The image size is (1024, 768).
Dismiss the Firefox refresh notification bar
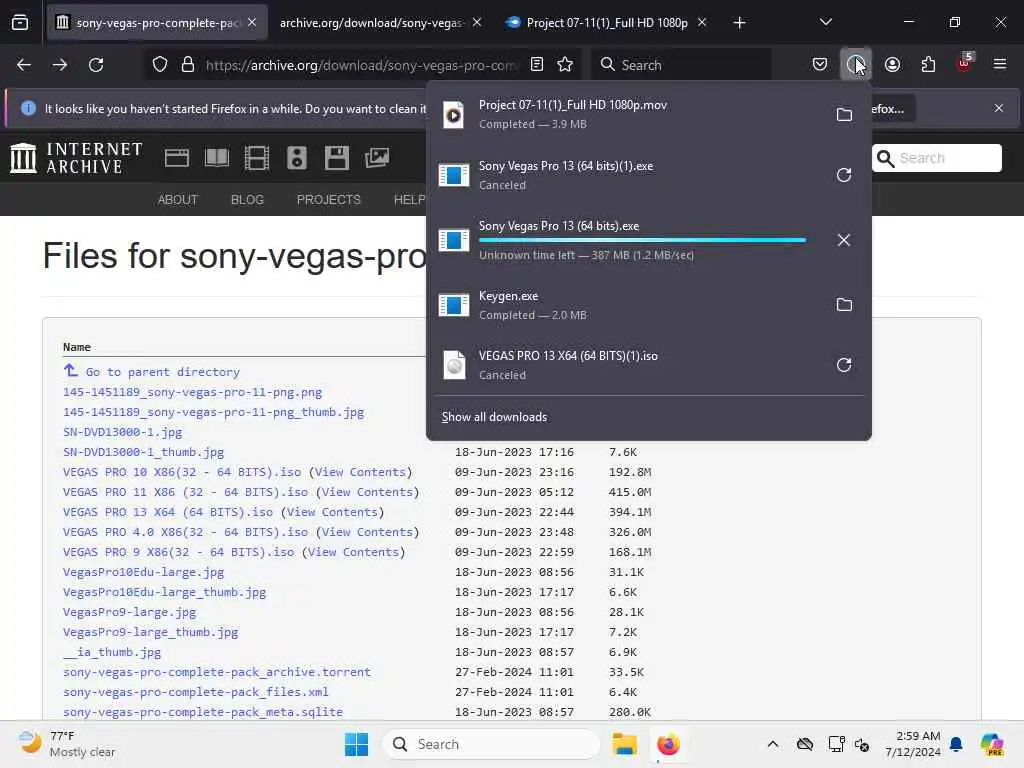click(x=999, y=108)
